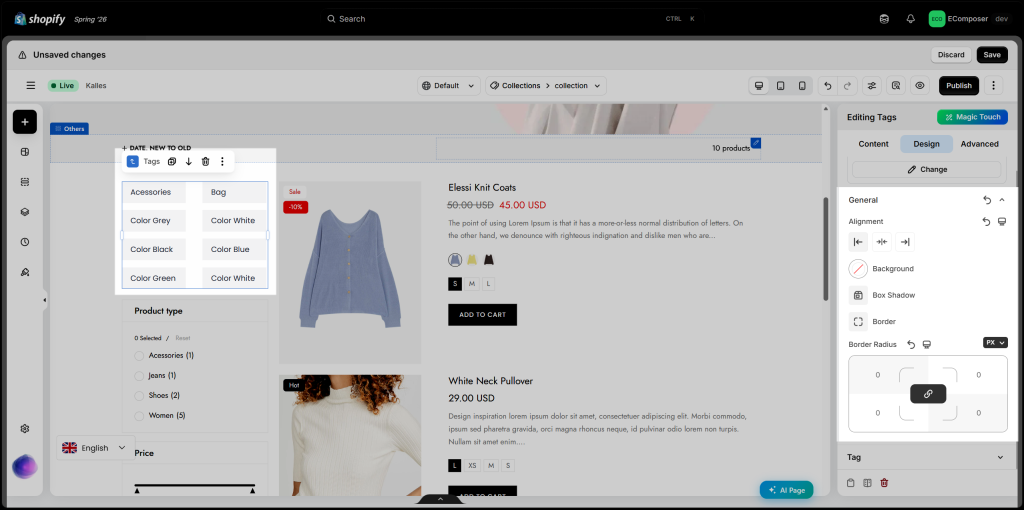Viewport: 1024px width, 510px height.
Task: Delete the Tags element with trash icon
Action: (205, 161)
